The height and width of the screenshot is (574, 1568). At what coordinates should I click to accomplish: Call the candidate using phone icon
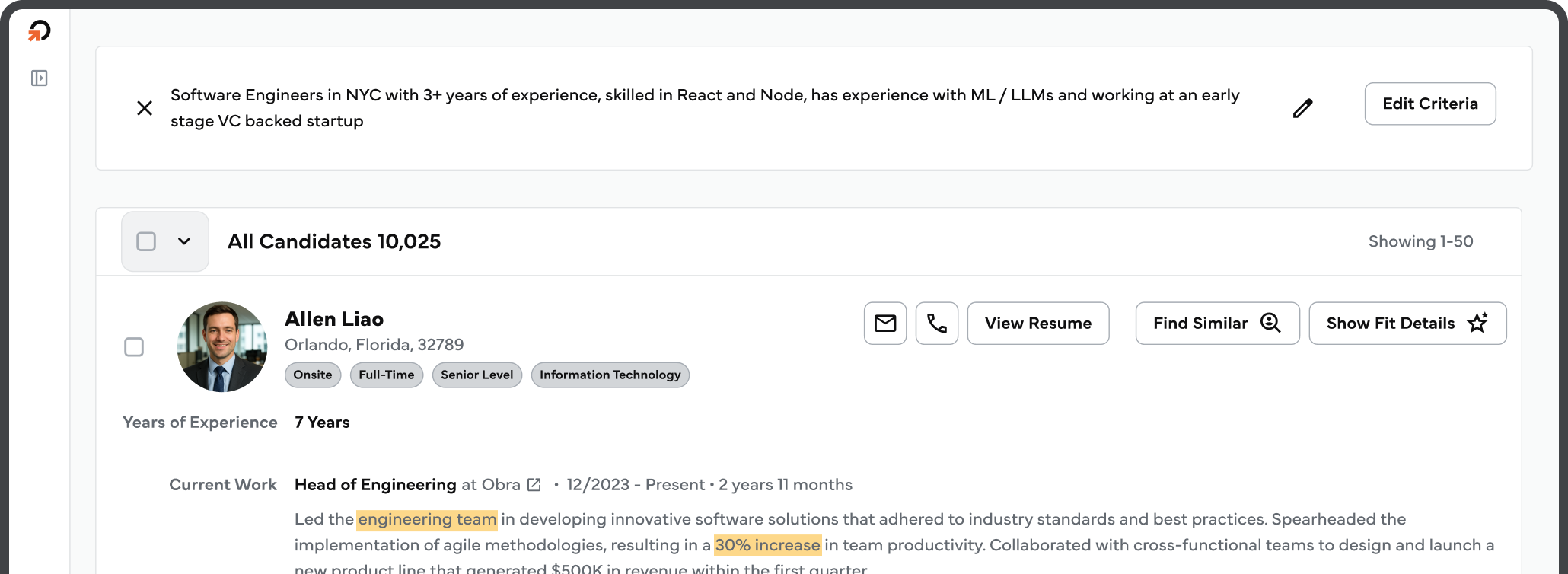tap(937, 324)
